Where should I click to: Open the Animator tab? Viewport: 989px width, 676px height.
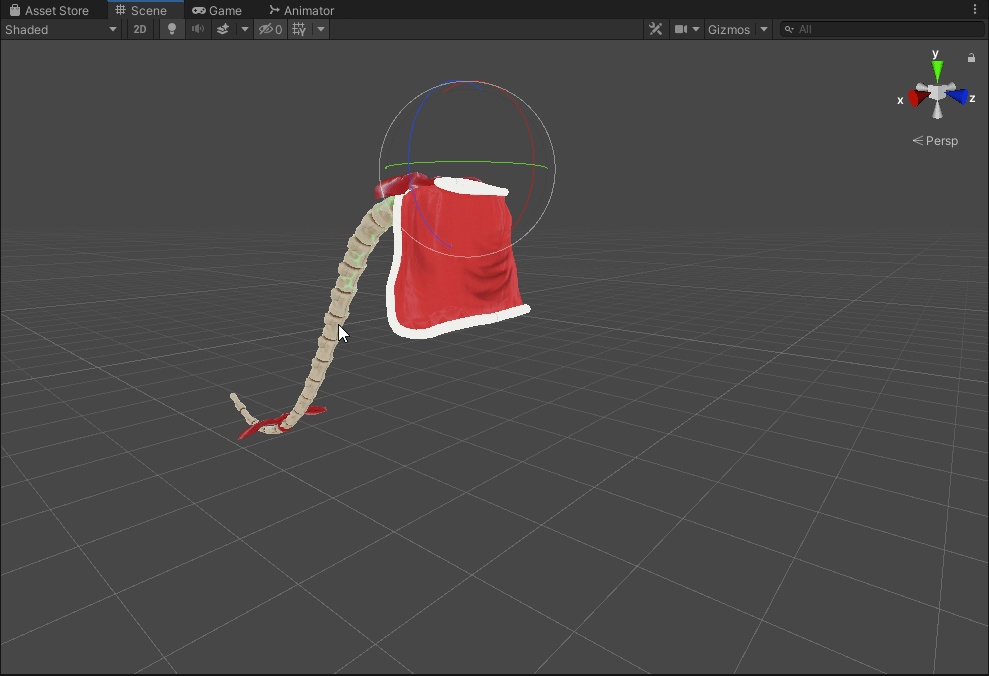[301, 10]
